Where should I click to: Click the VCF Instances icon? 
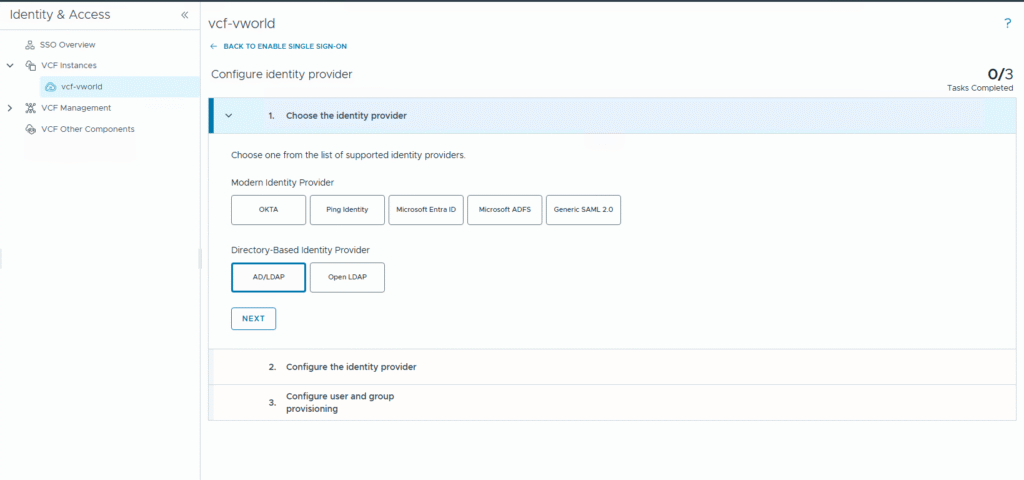pyautogui.click(x=30, y=66)
